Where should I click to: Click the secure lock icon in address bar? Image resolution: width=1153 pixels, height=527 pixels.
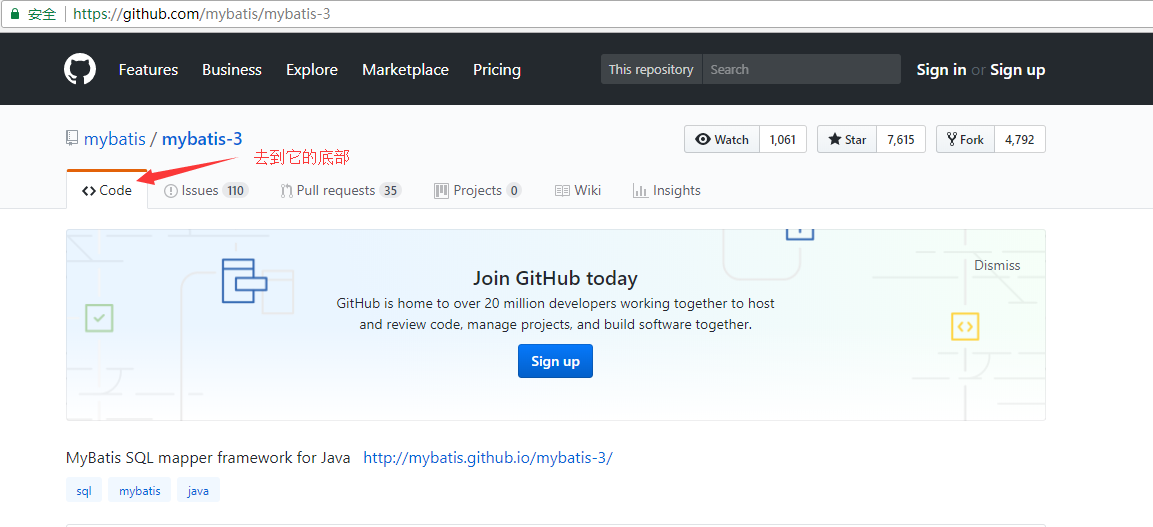tap(15, 14)
